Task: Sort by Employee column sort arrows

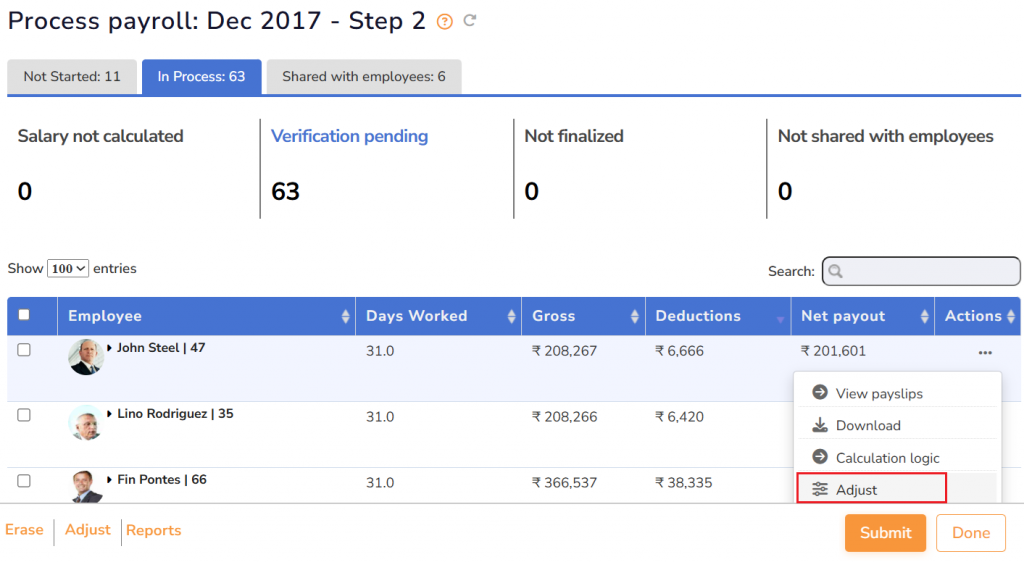Action: (x=346, y=316)
